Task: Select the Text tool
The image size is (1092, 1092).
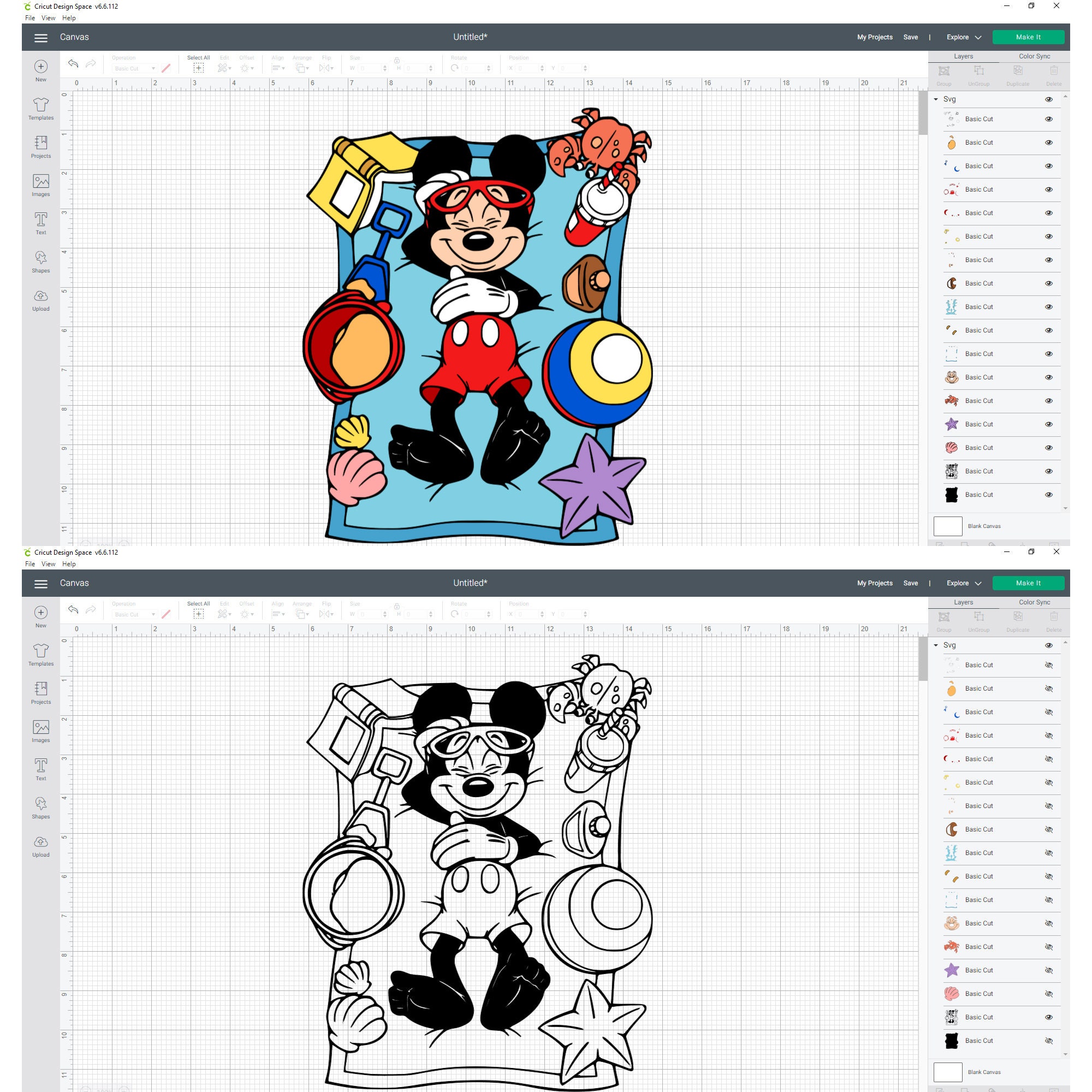Action: pos(41,222)
